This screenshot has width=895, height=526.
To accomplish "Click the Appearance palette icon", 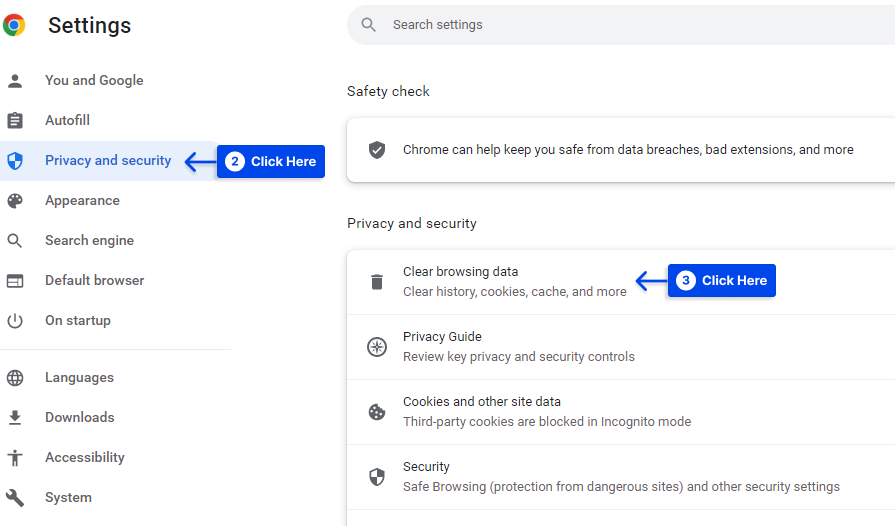I will (15, 201).
